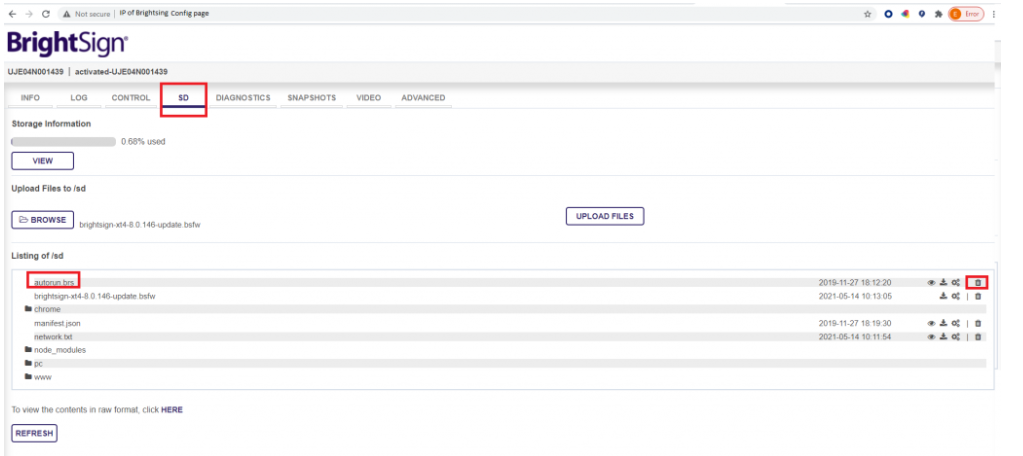Open gears icon for the .bsfw update file
Image resolution: width=1023 pixels, height=456 pixels.
pos(955,296)
